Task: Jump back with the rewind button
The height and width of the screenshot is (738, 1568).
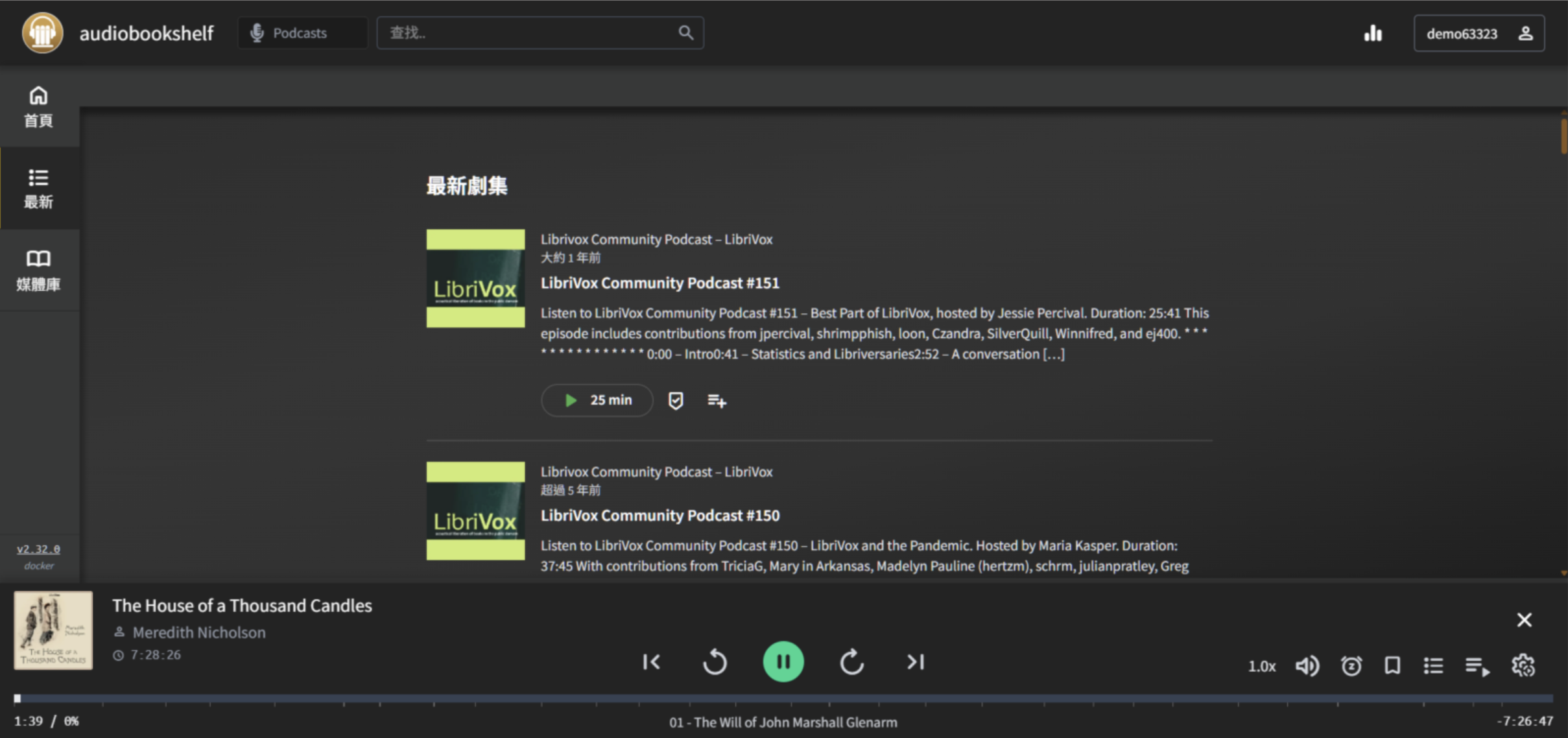Action: click(x=715, y=661)
